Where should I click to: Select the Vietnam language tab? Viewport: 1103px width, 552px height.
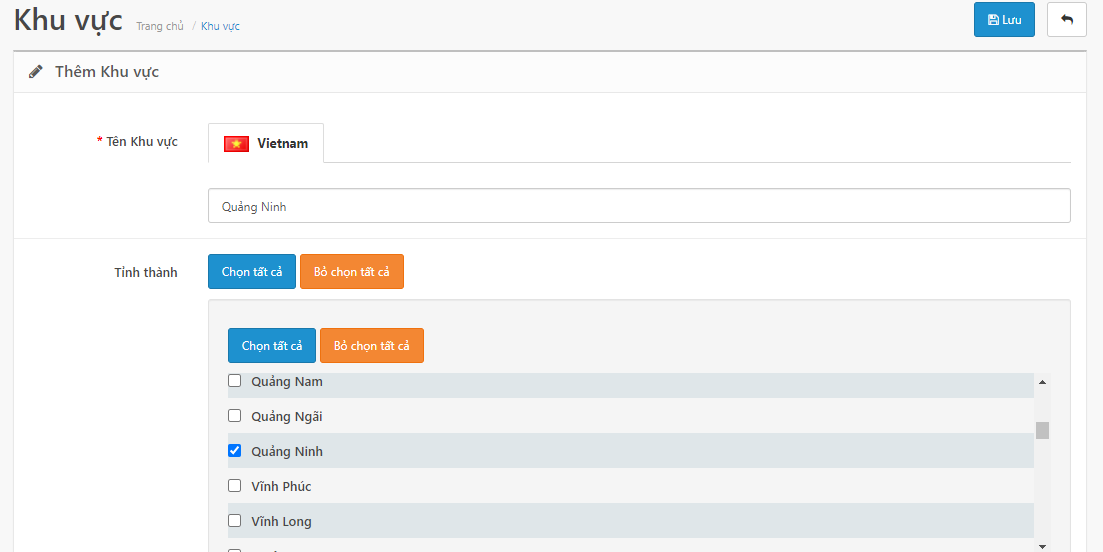266,143
